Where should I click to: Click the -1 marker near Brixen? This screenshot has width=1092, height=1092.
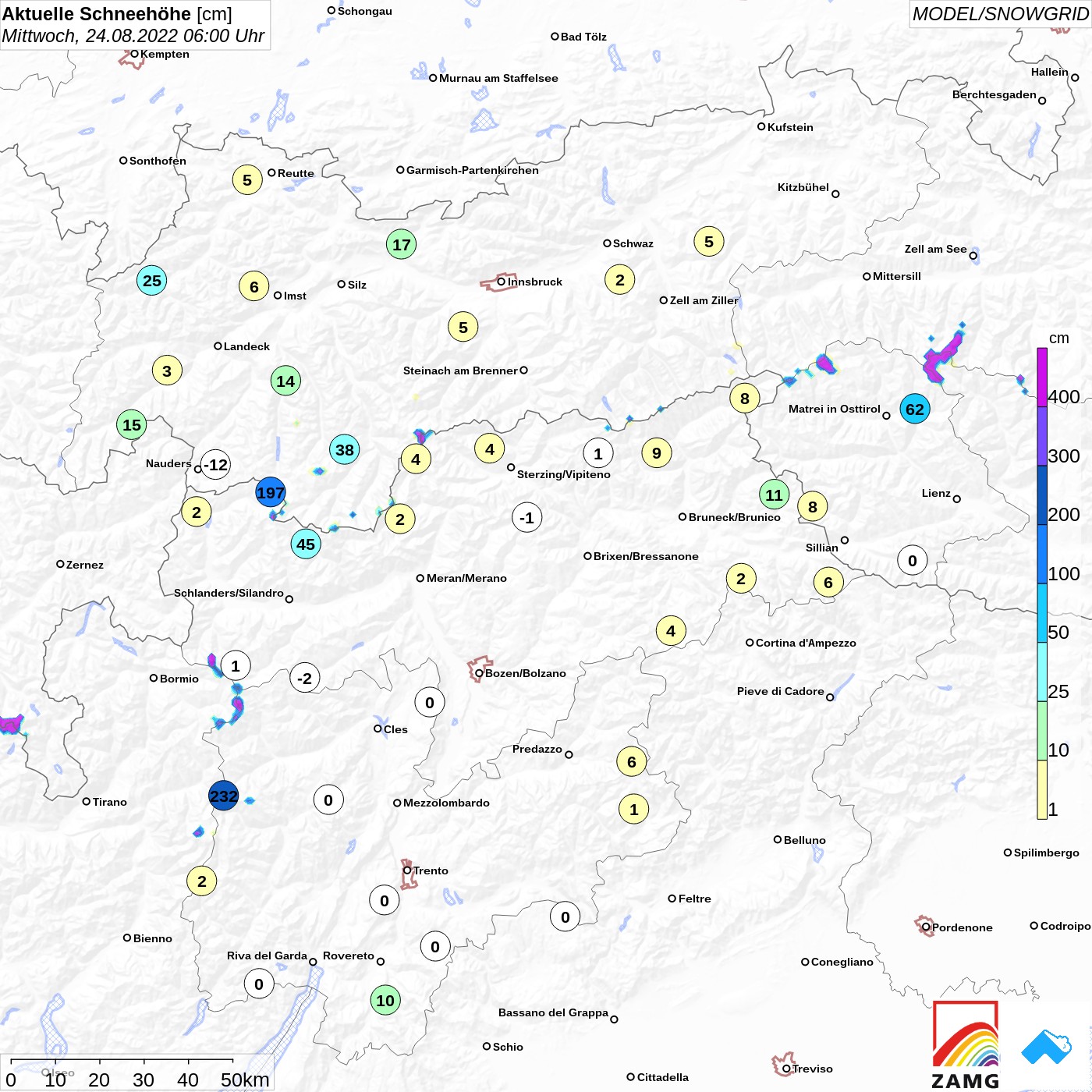tap(527, 517)
